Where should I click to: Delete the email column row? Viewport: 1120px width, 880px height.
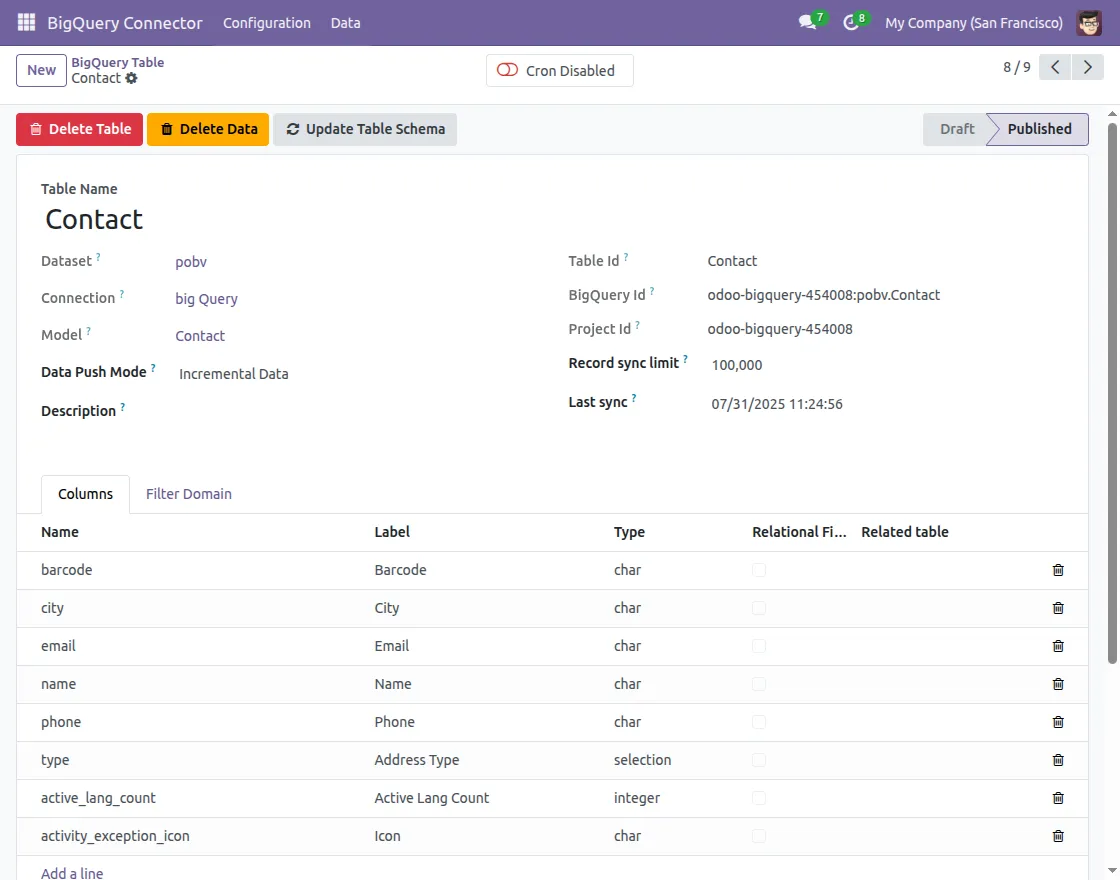coord(1058,646)
